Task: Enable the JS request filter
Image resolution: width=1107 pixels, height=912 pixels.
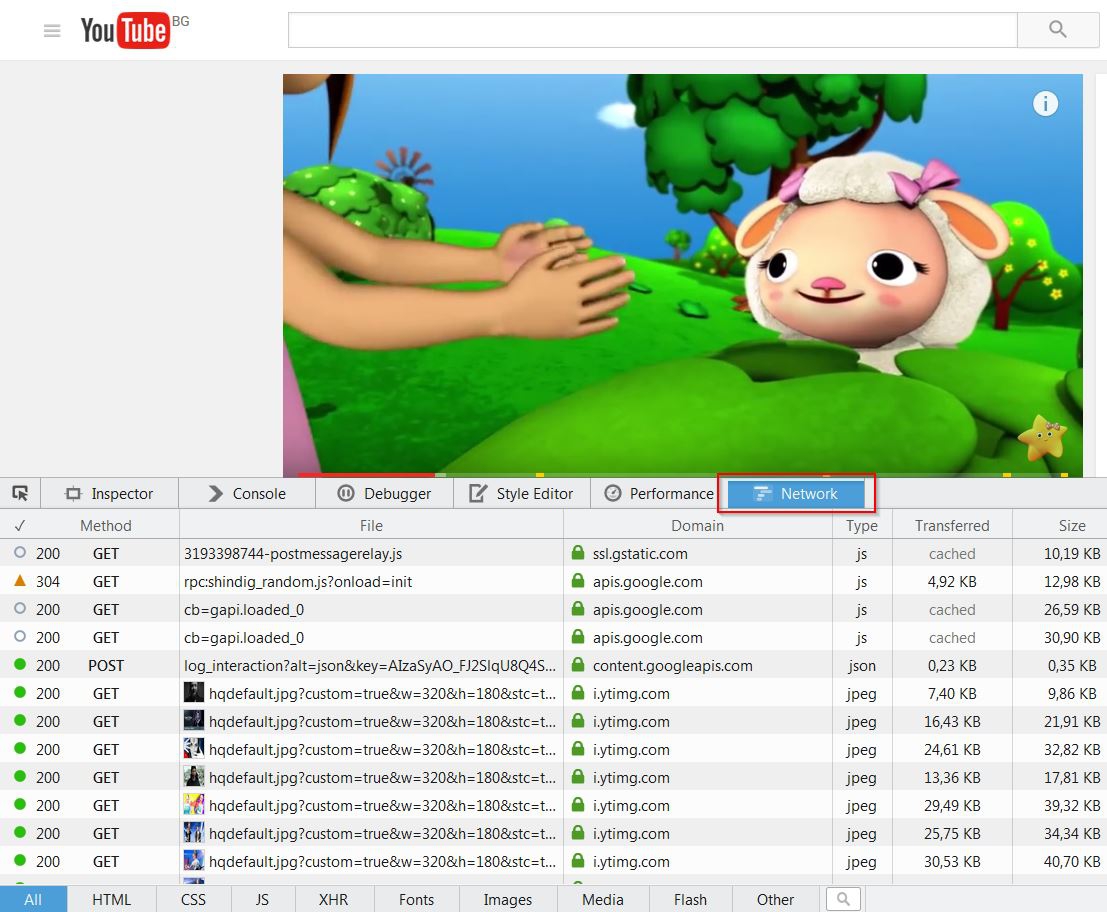Action: click(262, 899)
